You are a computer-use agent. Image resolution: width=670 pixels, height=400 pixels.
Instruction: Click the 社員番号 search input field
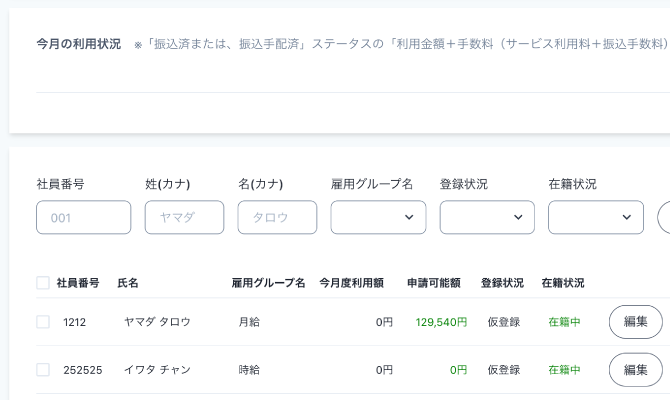click(83, 217)
